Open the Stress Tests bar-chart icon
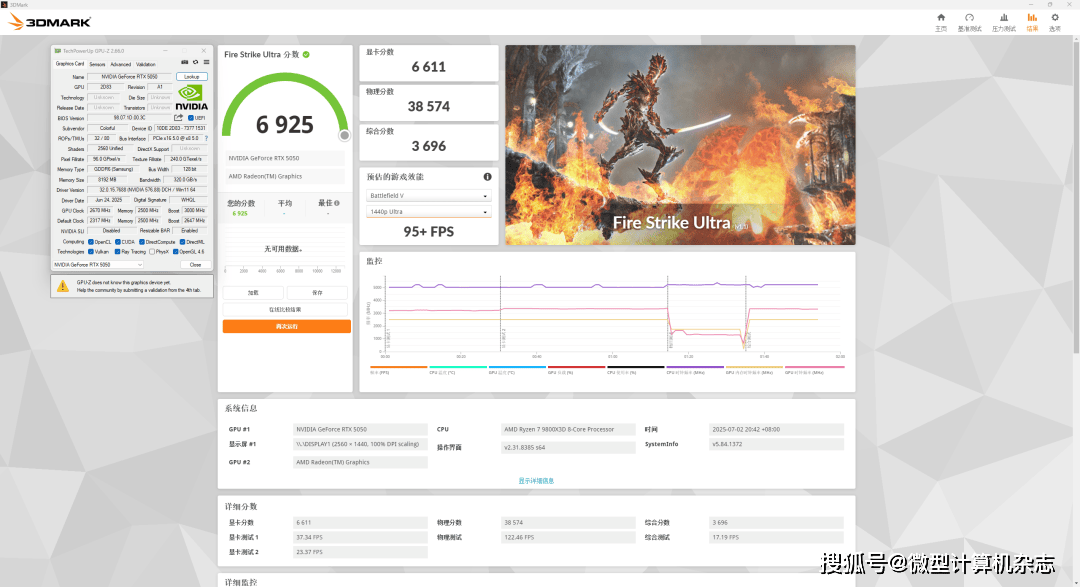This screenshot has width=1080, height=587. 1004,18
